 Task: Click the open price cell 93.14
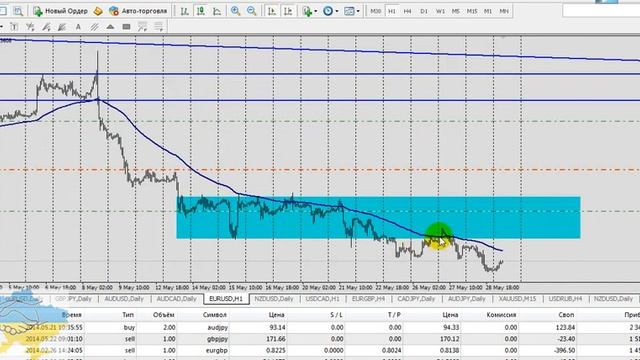pyautogui.click(x=278, y=327)
